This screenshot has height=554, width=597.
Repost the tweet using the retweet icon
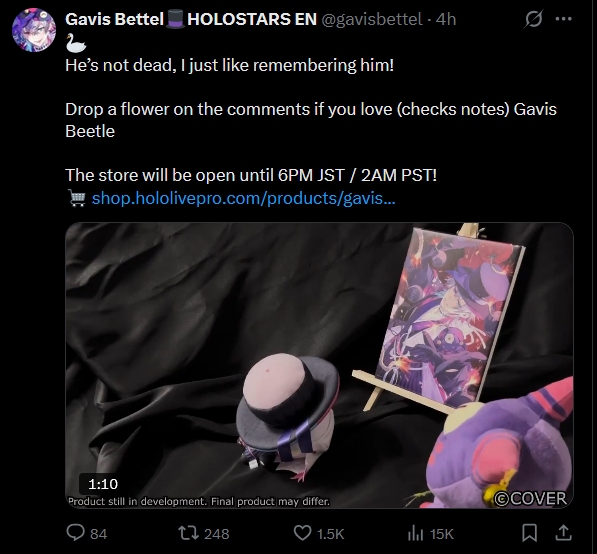coord(189,533)
